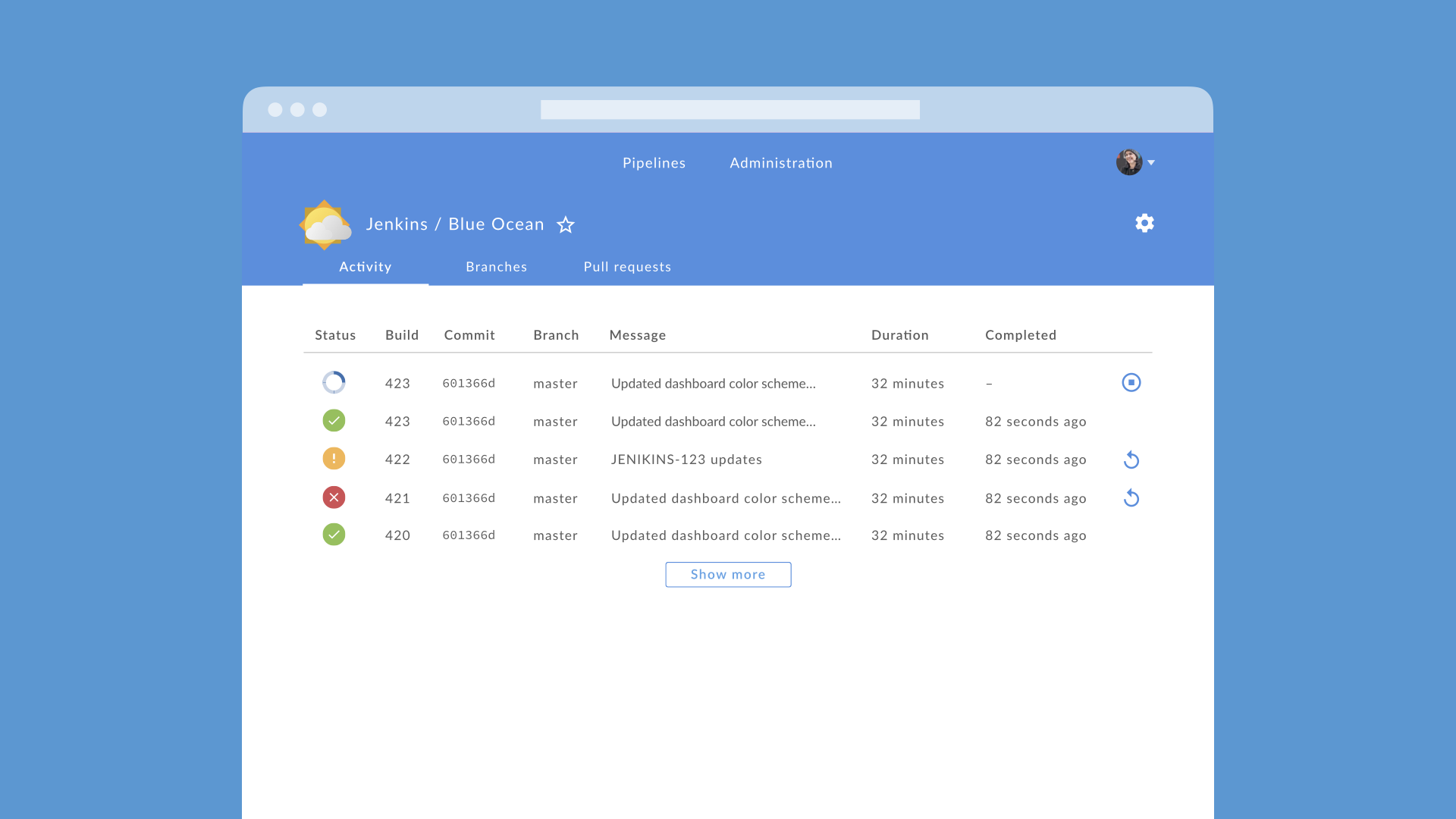Click green success icon of build 420
Screen dimensions: 1456x819
[x=334, y=535]
